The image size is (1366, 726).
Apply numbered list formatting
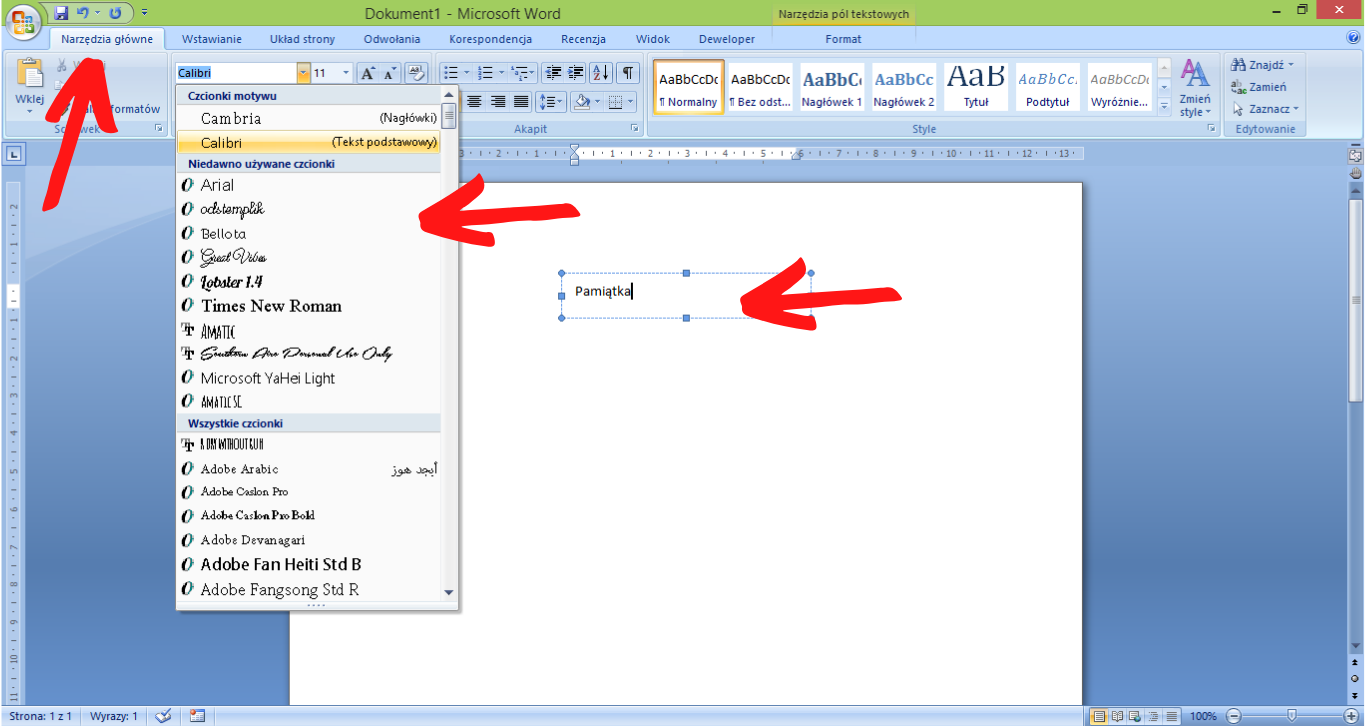pyautogui.click(x=485, y=73)
